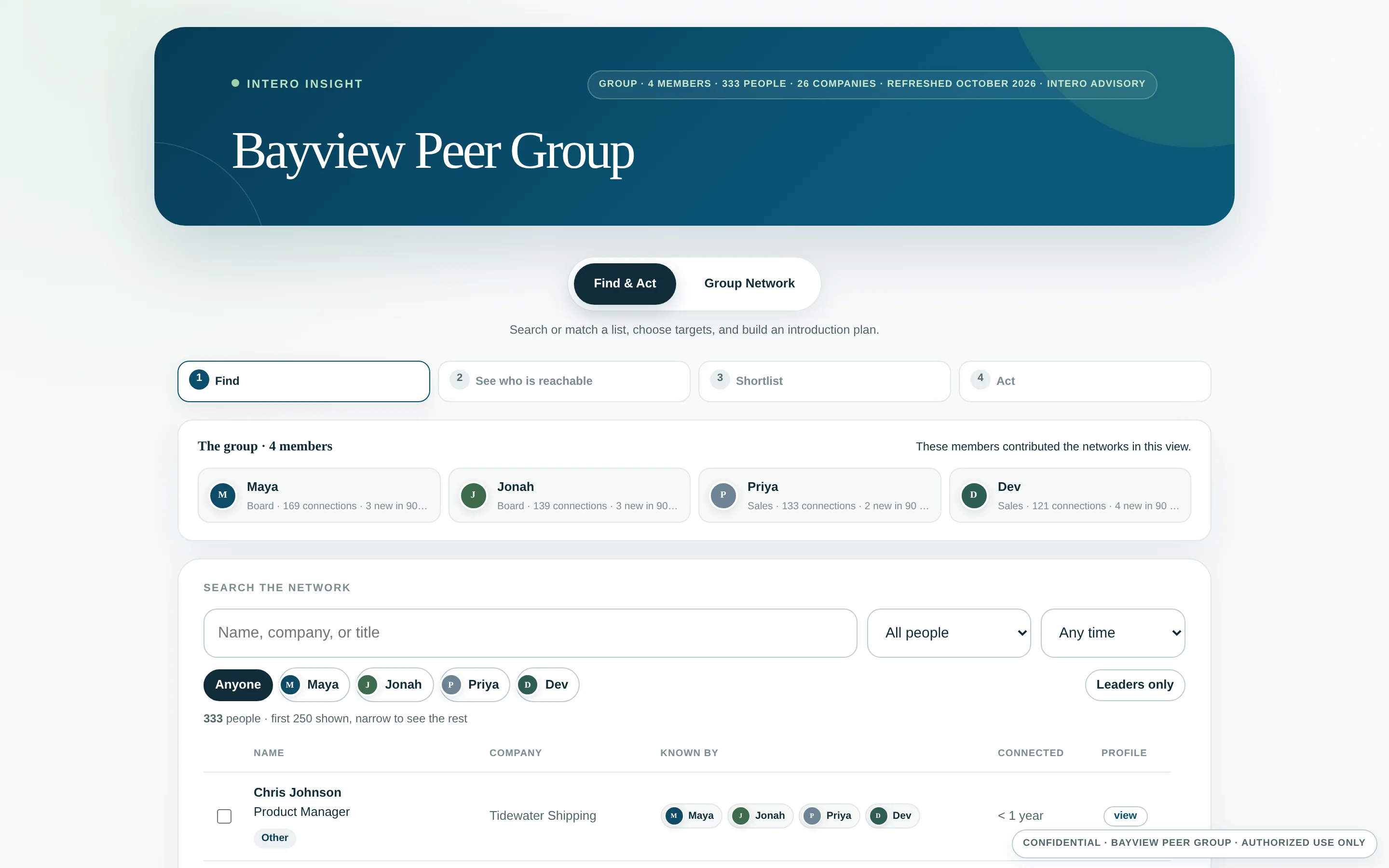
Task: Click Jonah's avatar in the group members card
Action: coord(473,495)
